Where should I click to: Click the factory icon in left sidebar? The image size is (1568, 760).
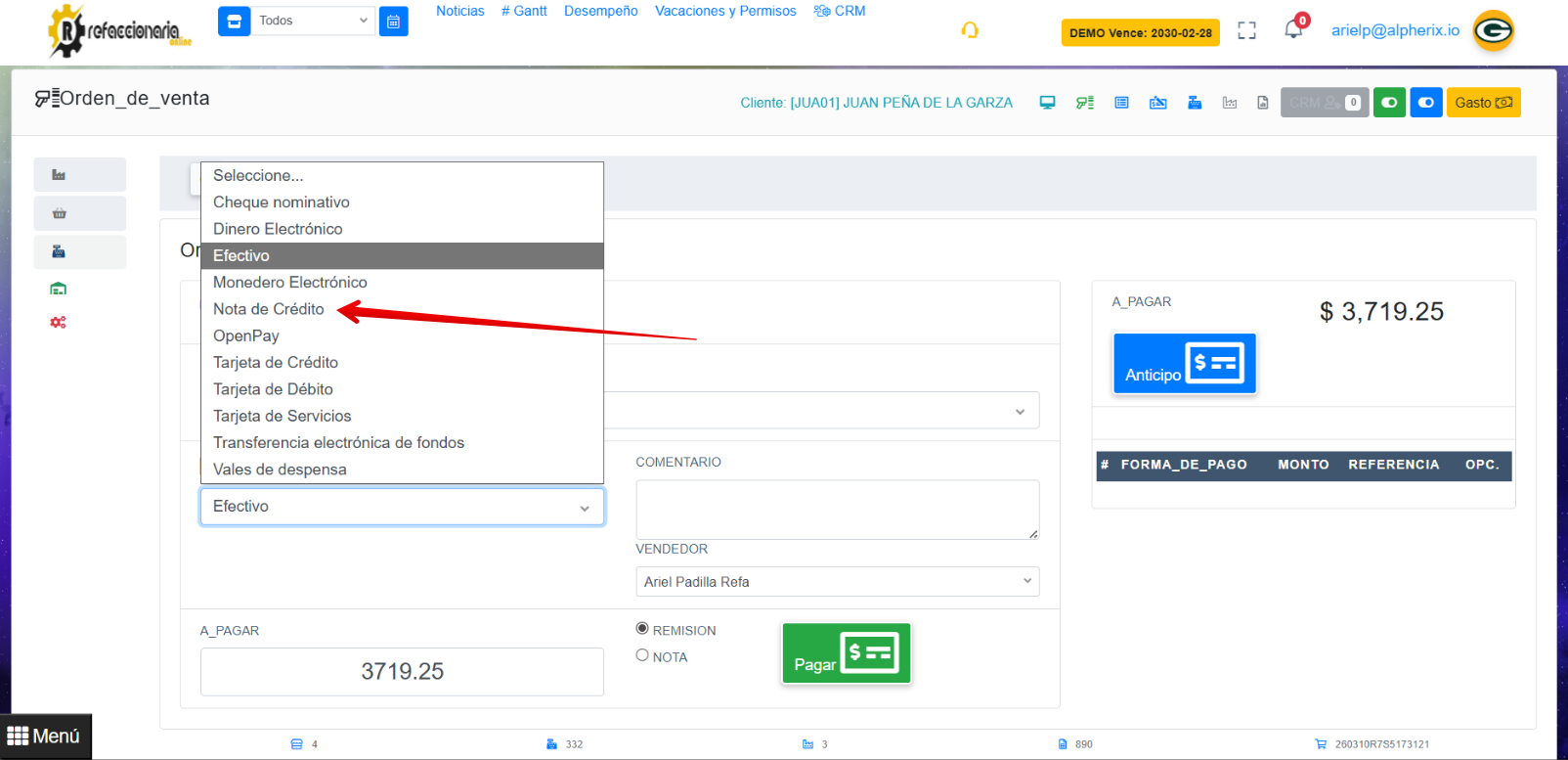pyautogui.click(x=59, y=175)
